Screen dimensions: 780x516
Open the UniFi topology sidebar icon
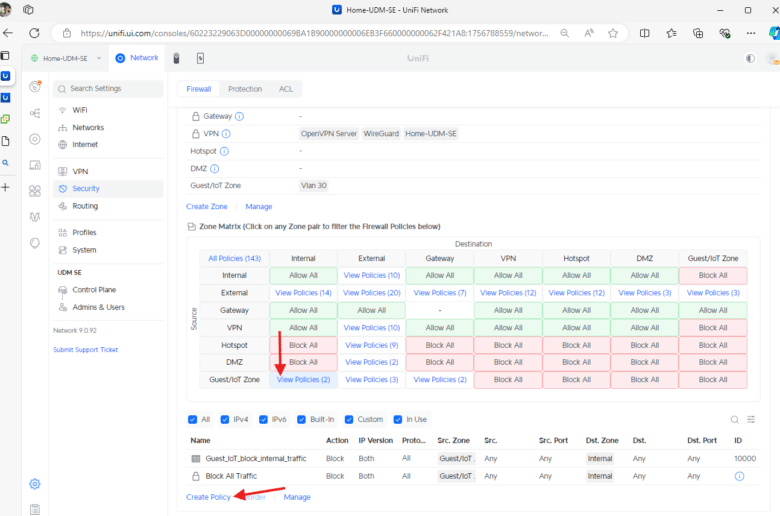coord(35,113)
